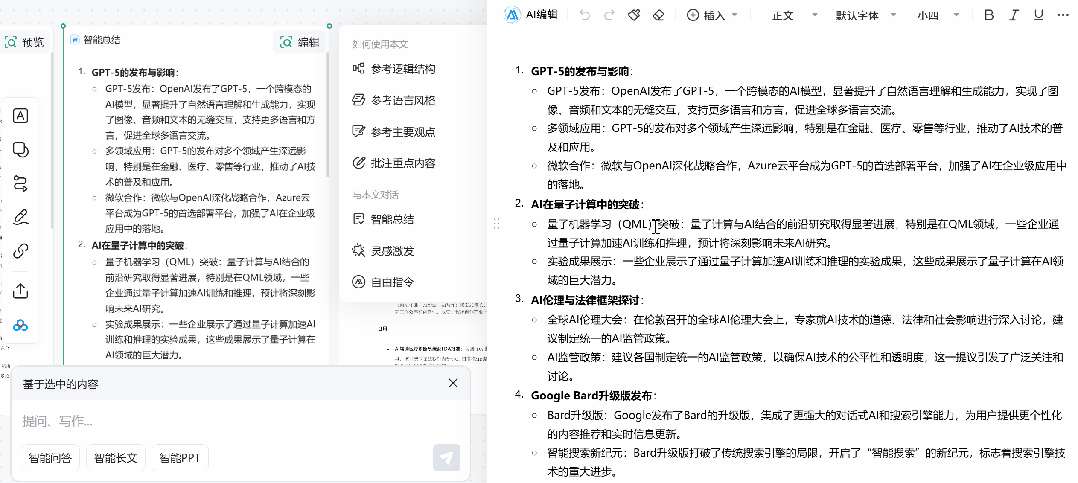The width and height of the screenshot is (1078, 483).
Task: Click the 智能PPT button
Action: click(179, 458)
